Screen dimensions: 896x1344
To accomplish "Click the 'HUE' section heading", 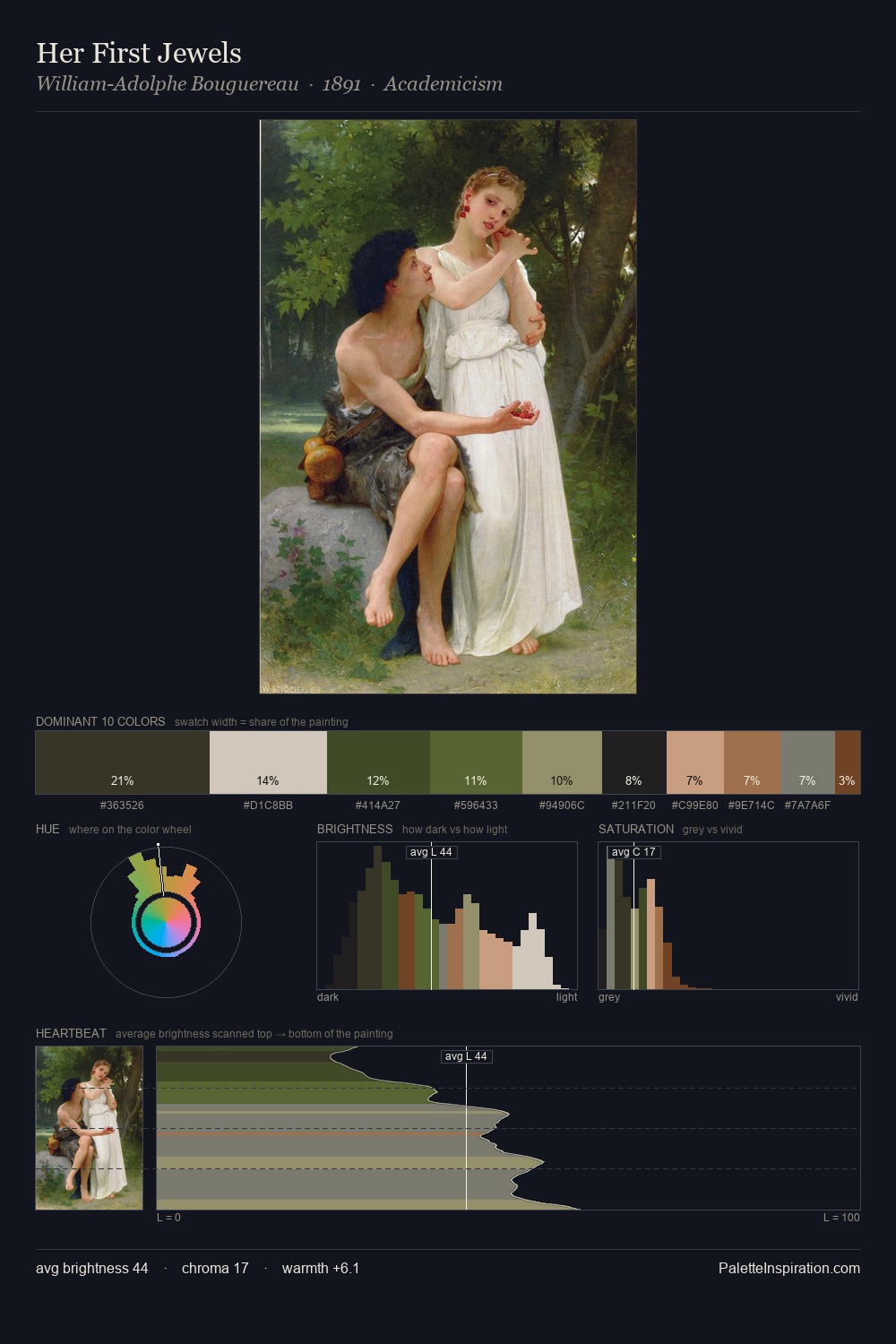I will [47, 829].
